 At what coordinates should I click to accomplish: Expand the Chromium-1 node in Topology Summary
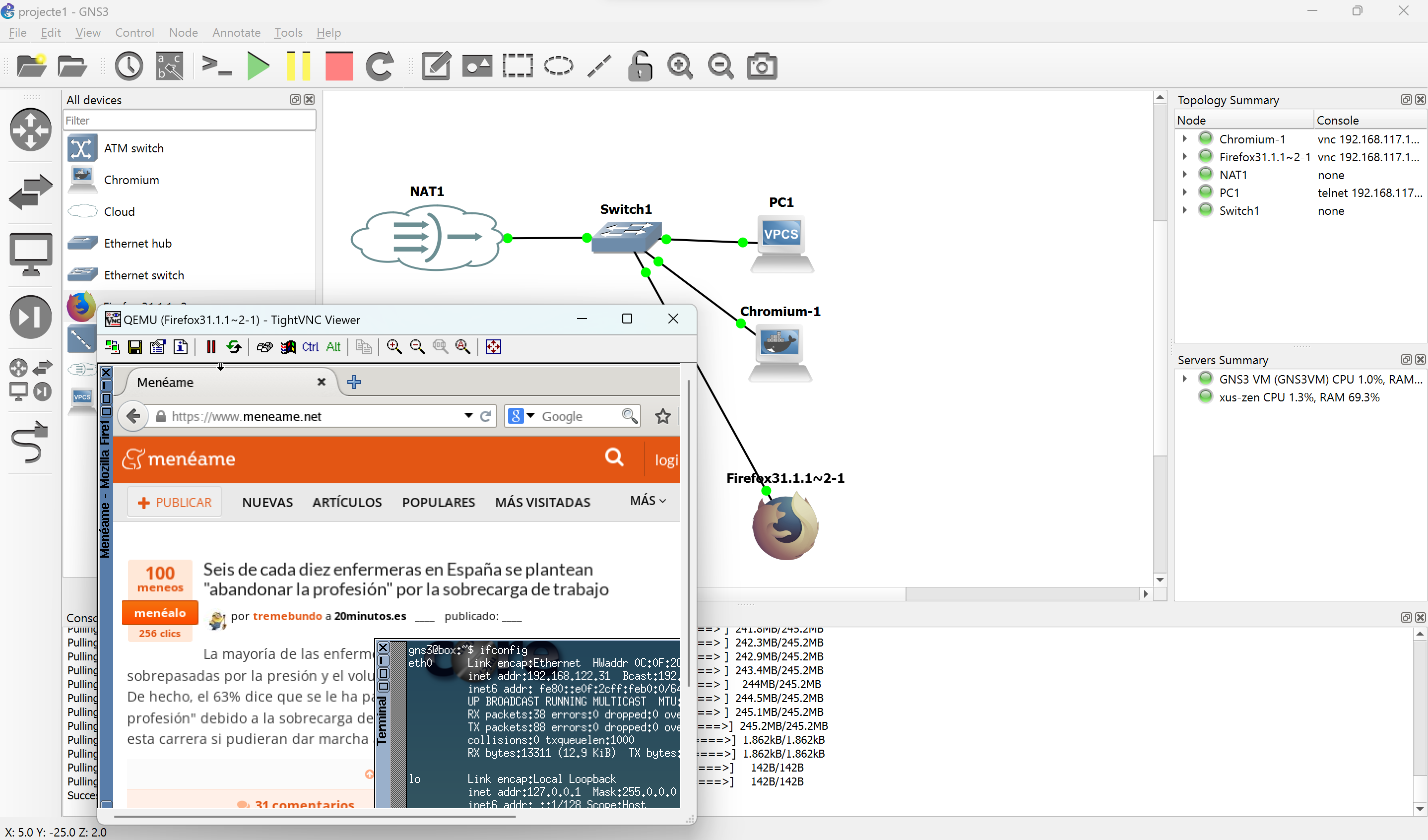pyautogui.click(x=1184, y=138)
